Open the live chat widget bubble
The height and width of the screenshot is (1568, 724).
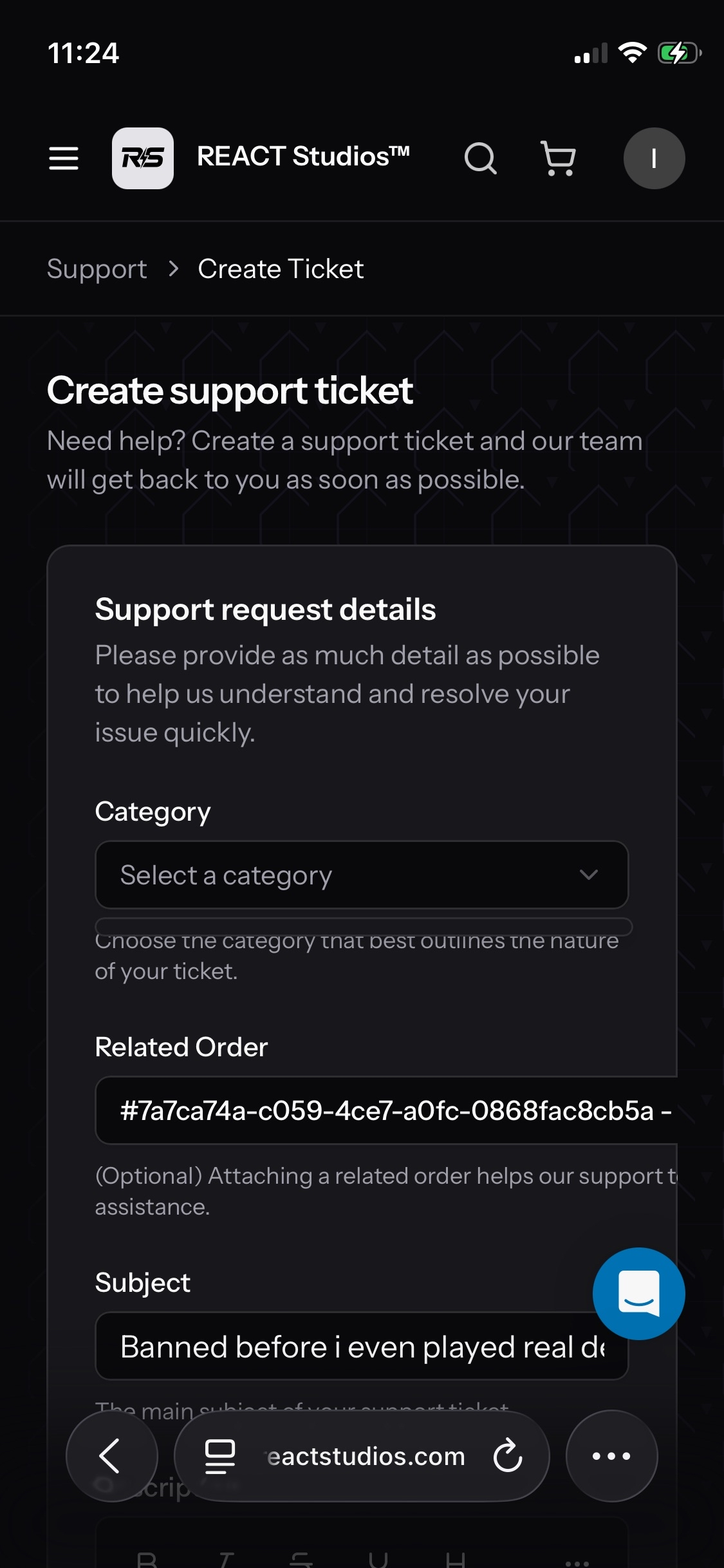click(x=638, y=1293)
